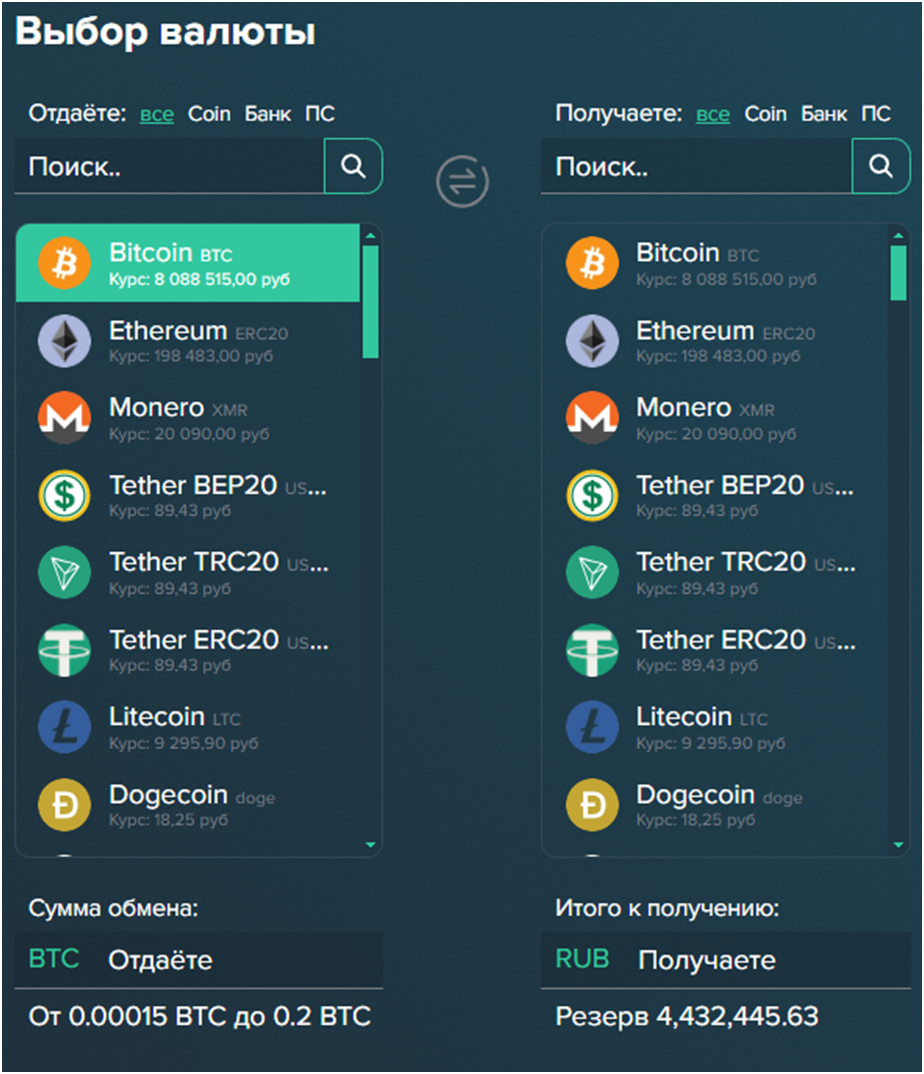Image resolution: width=924 pixels, height=1074 pixels.
Task: Click the Dogecoin icon in the give list
Action: pos(64,805)
